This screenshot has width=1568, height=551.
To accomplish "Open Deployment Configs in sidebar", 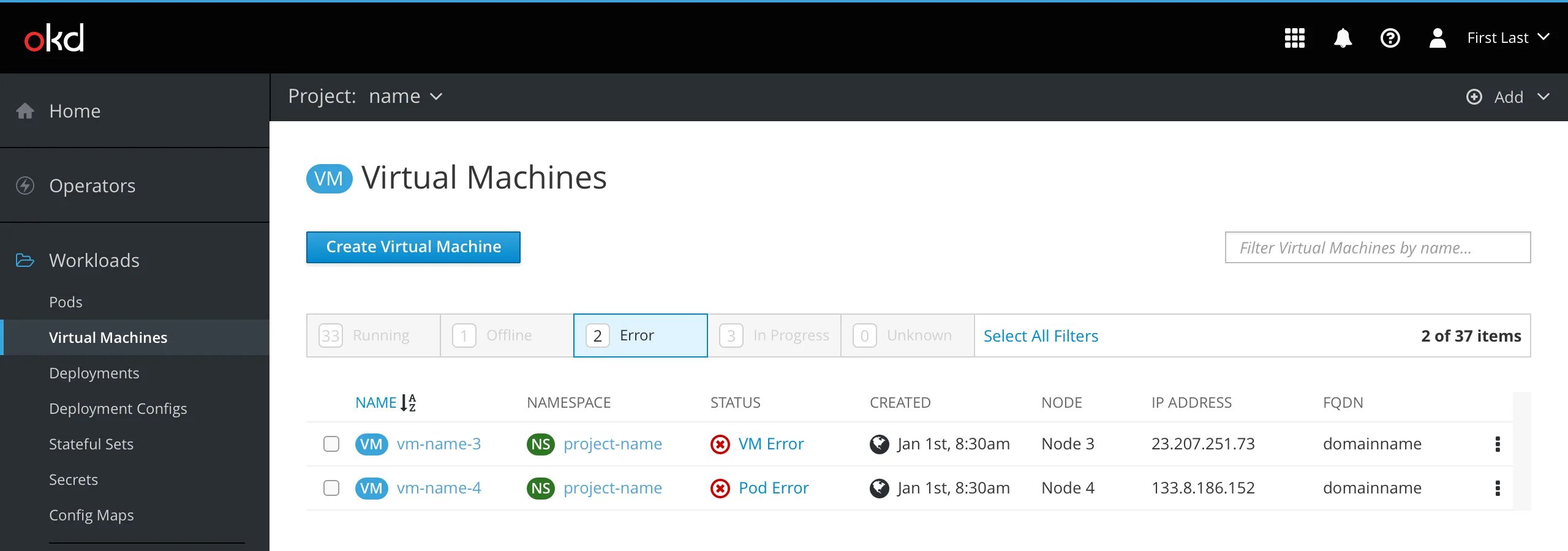I will tap(118, 408).
